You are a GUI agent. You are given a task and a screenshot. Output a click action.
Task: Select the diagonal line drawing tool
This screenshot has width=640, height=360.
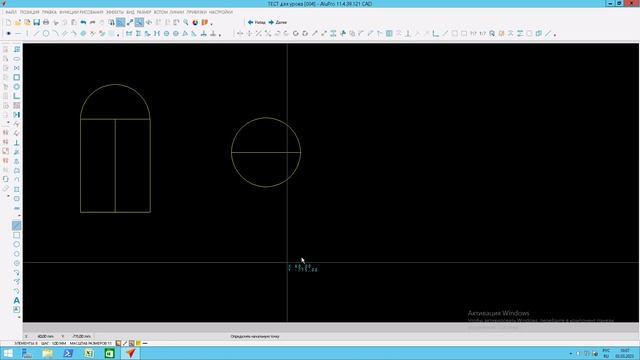point(37,33)
